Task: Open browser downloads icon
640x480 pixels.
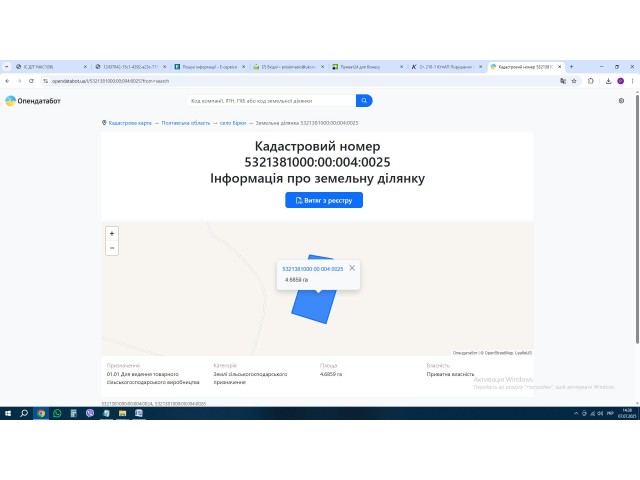Action: 608,81
